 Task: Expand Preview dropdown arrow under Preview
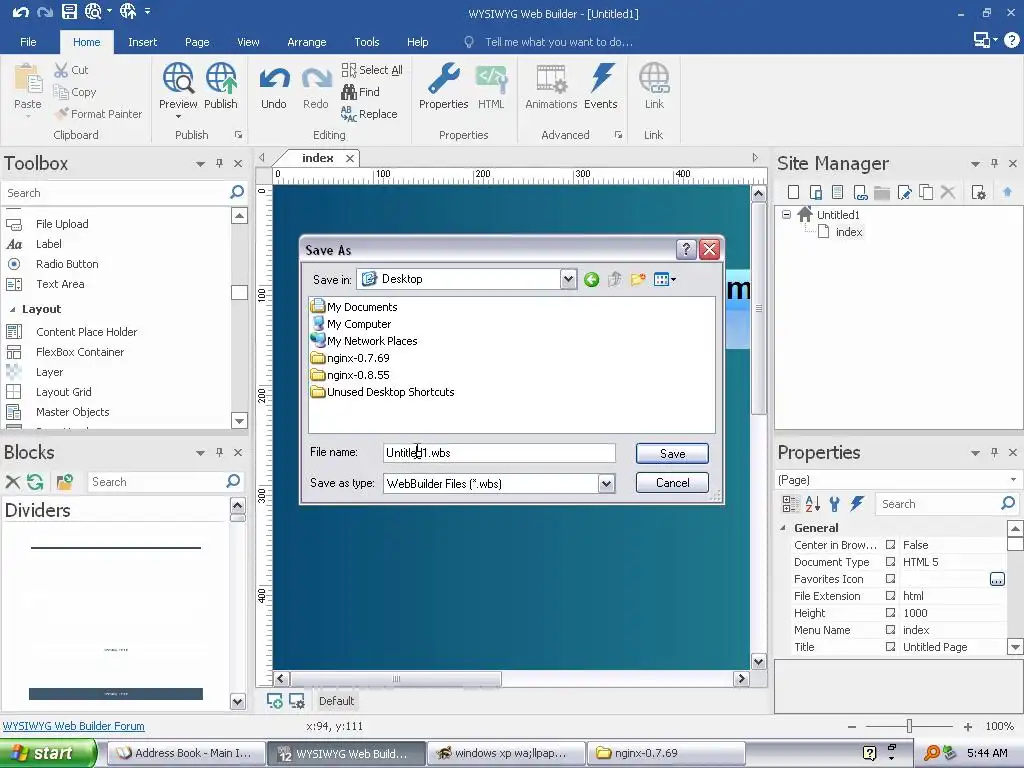pyautogui.click(x=178, y=117)
